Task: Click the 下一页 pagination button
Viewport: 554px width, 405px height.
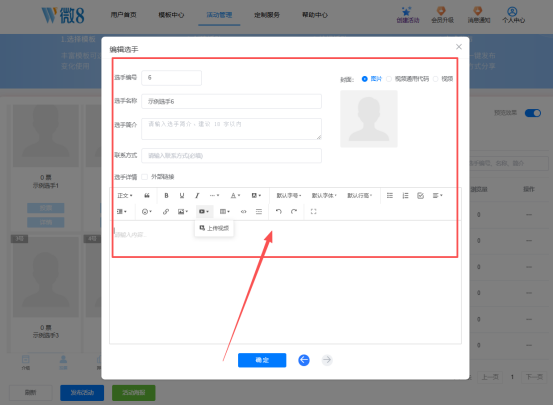Action: point(534,377)
